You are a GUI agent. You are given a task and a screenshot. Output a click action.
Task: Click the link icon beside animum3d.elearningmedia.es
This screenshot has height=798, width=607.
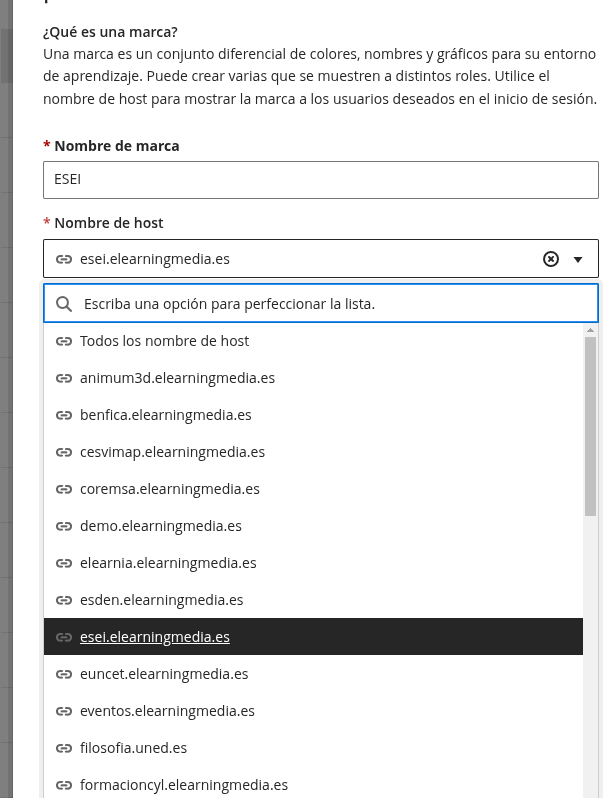pos(64,378)
